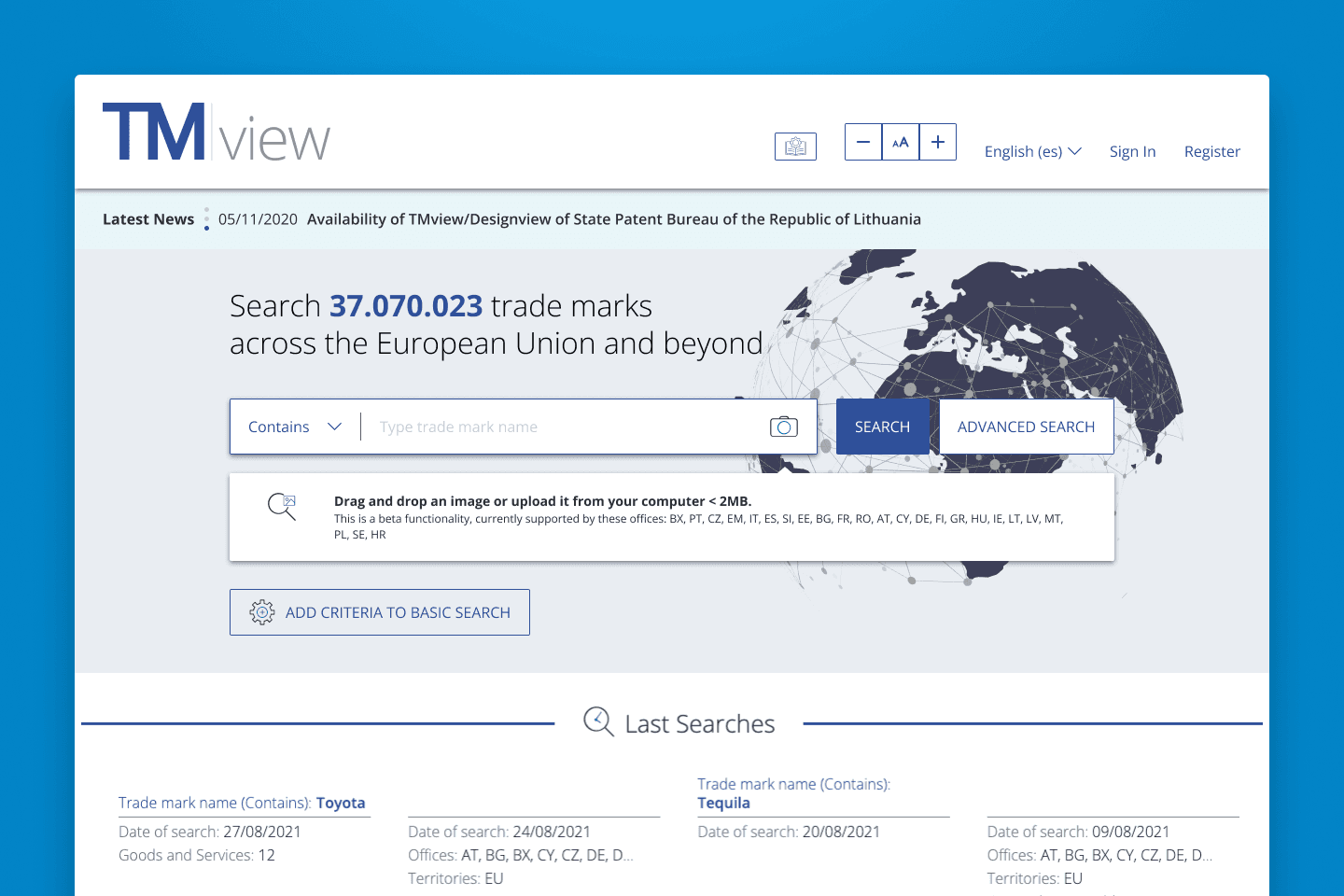Click the gear icon in add criteria
Screen dimensions: 1344x896
[262, 612]
